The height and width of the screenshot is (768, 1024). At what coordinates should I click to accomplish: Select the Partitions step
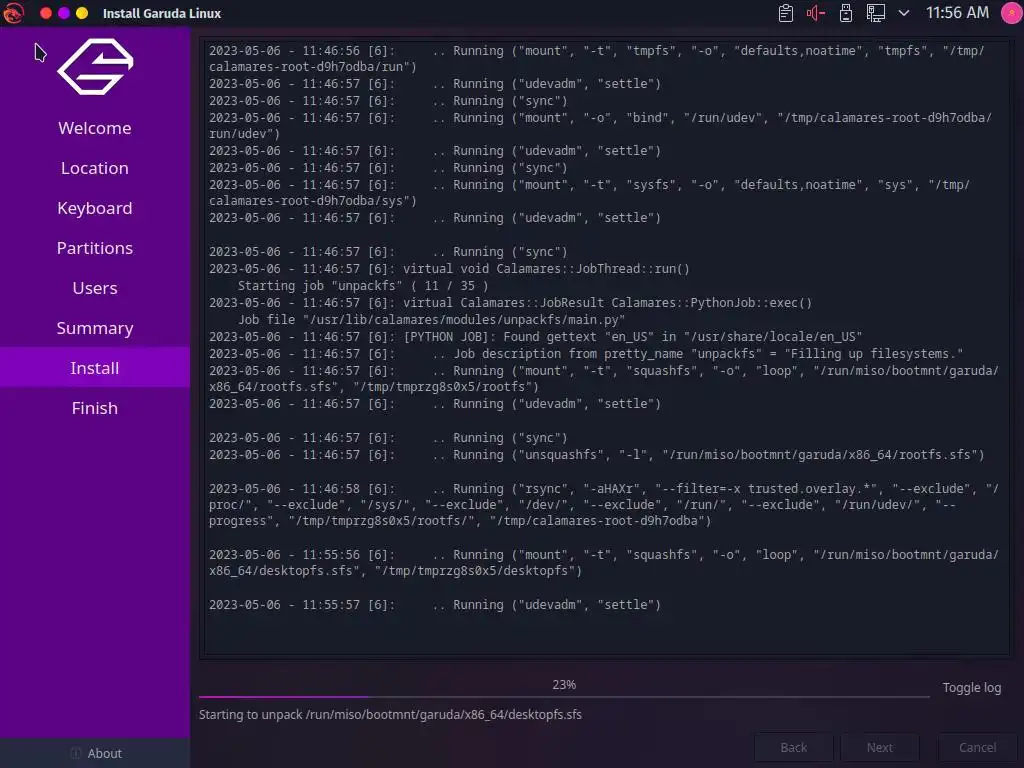(95, 248)
